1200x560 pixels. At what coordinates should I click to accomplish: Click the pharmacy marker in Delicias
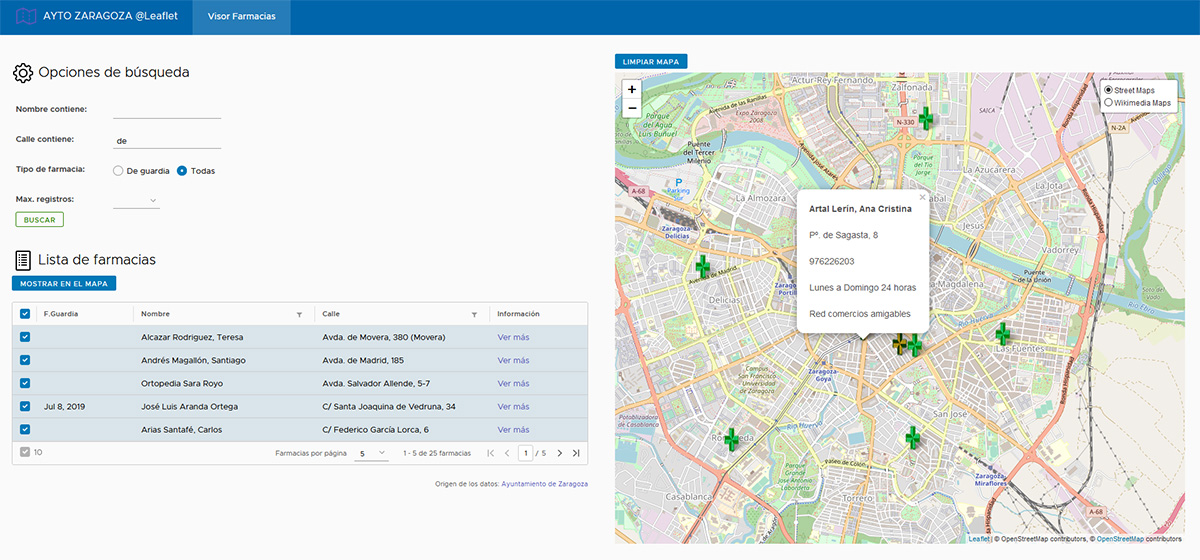pos(704,266)
